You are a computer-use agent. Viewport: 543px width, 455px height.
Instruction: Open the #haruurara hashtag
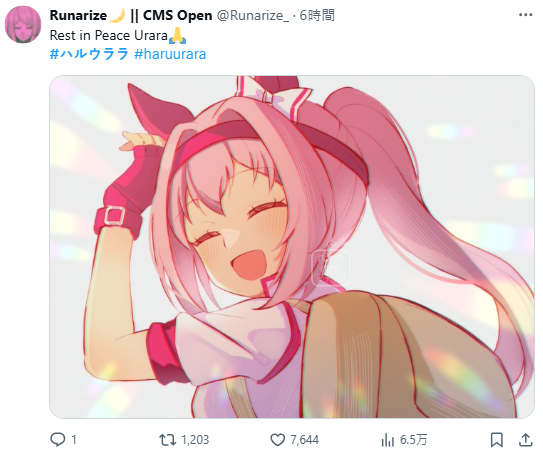click(x=170, y=54)
